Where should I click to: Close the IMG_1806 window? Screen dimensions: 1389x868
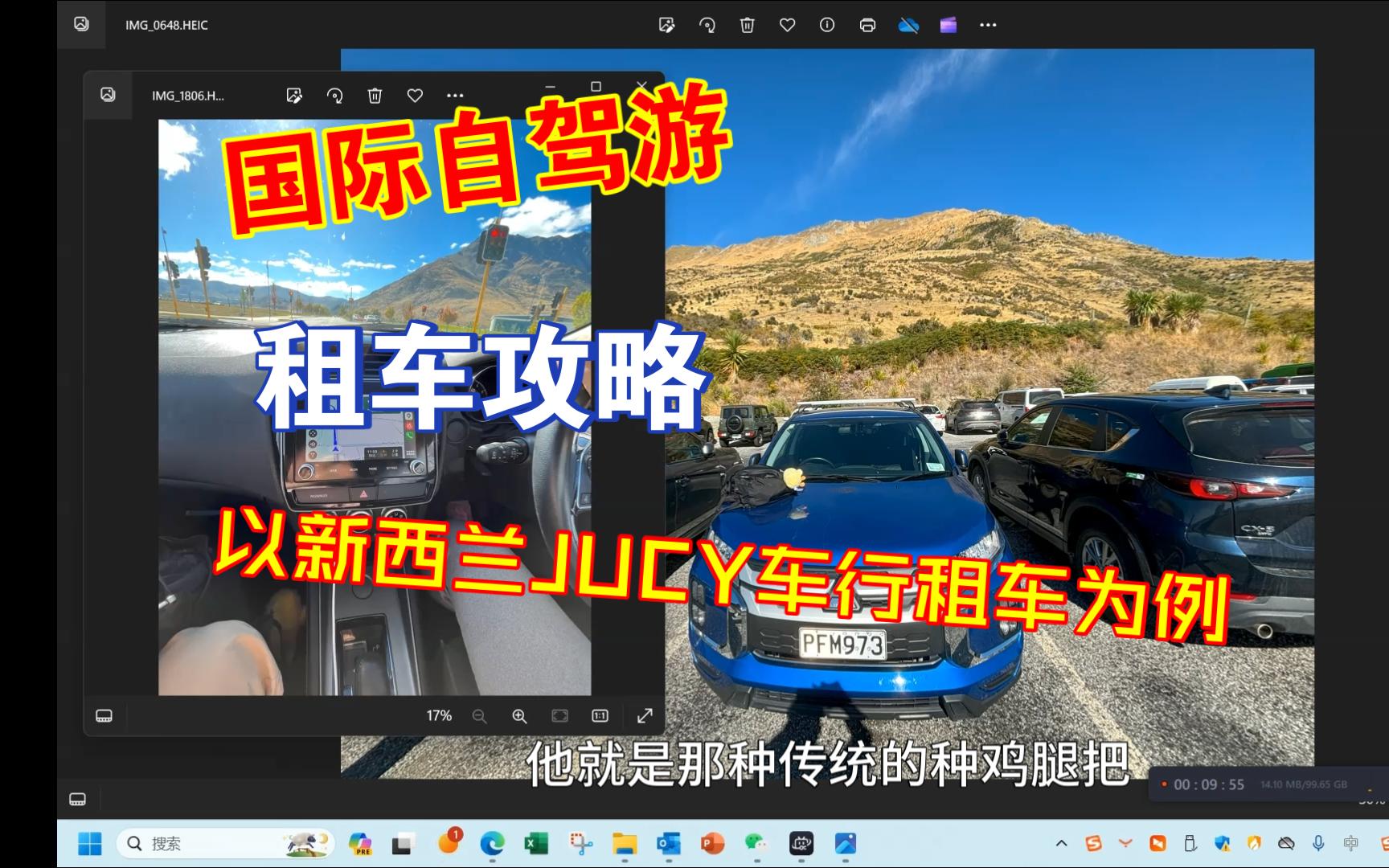coord(641,85)
